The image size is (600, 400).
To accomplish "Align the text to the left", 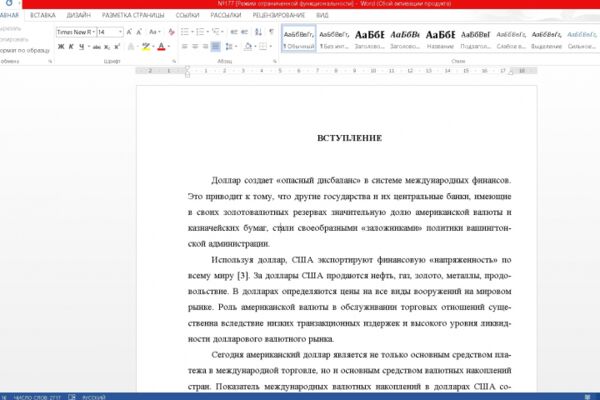I will click(x=184, y=46).
